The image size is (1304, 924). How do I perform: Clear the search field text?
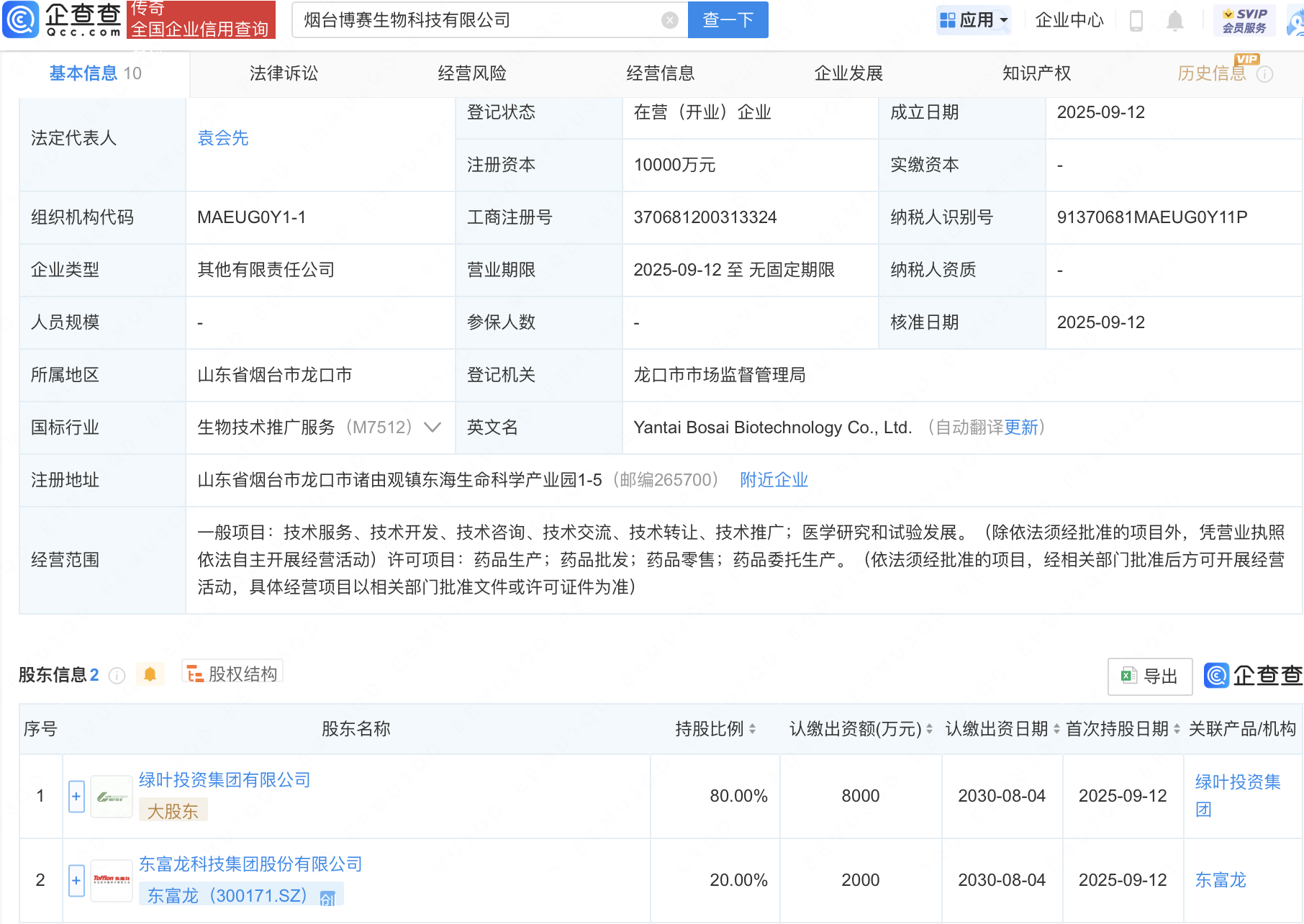(x=669, y=20)
